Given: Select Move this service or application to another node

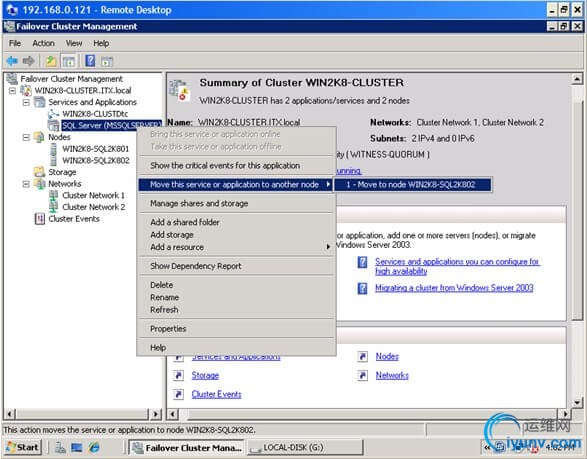Looking at the screenshot, I should (x=235, y=185).
